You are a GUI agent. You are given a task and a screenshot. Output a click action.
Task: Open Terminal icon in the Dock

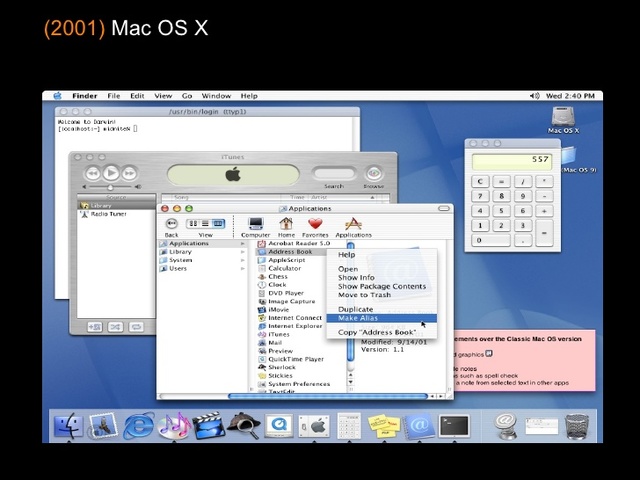[454, 426]
